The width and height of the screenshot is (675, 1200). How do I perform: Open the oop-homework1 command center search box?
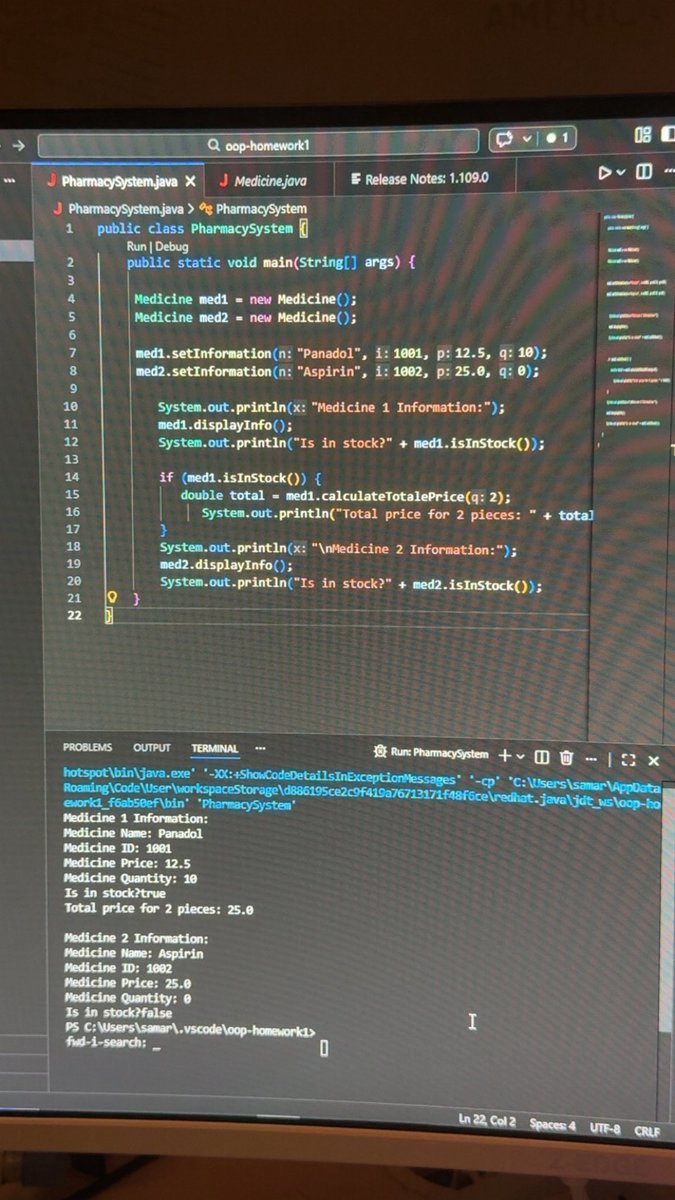[x=259, y=144]
